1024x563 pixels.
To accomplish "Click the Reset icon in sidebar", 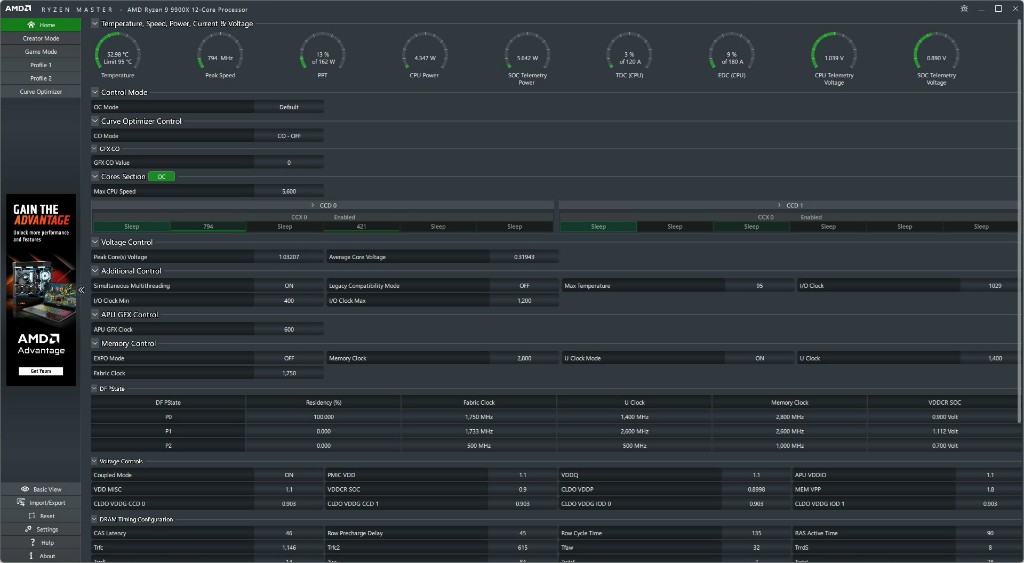I will 32,516.
